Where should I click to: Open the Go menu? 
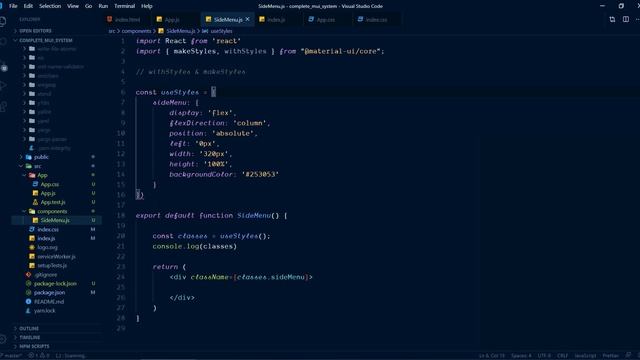click(x=89, y=6)
